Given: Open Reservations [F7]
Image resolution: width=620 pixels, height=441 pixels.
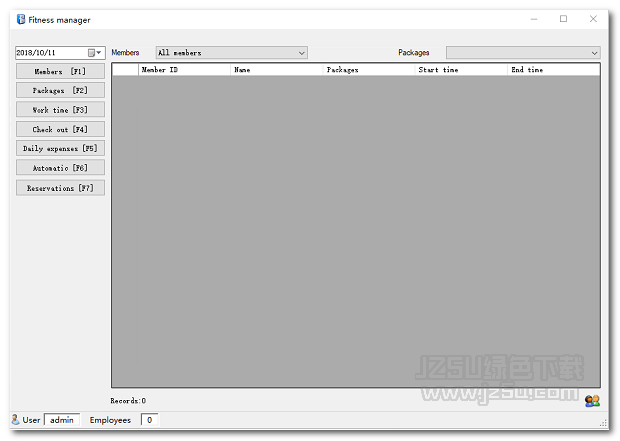Looking at the screenshot, I should (x=60, y=188).
